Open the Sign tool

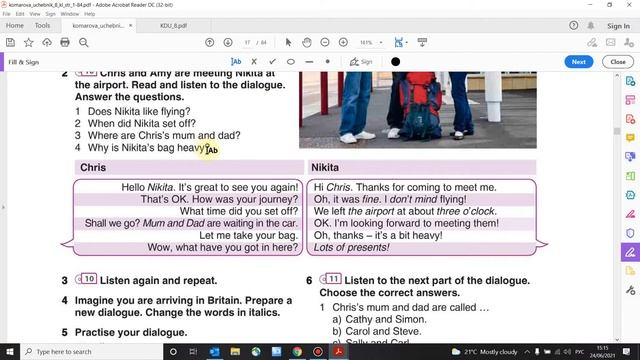(x=361, y=62)
